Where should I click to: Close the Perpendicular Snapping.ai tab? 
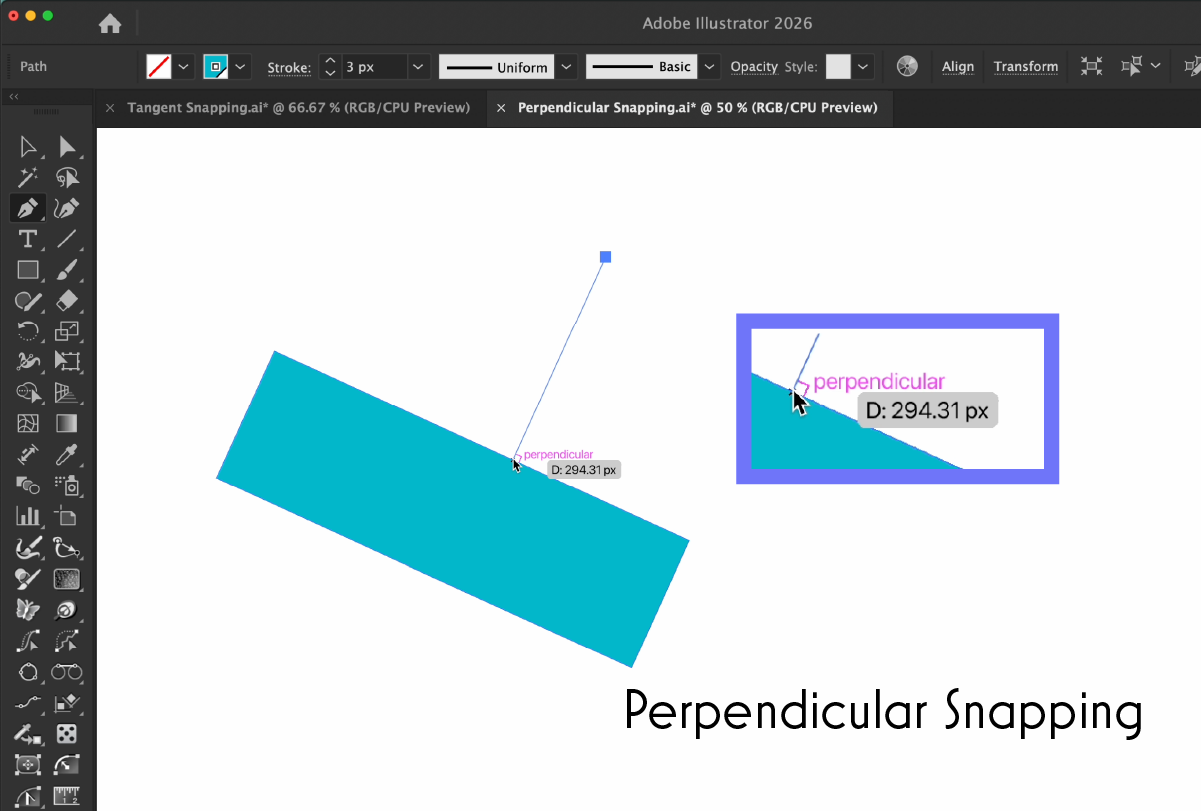[x=502, y=108]
